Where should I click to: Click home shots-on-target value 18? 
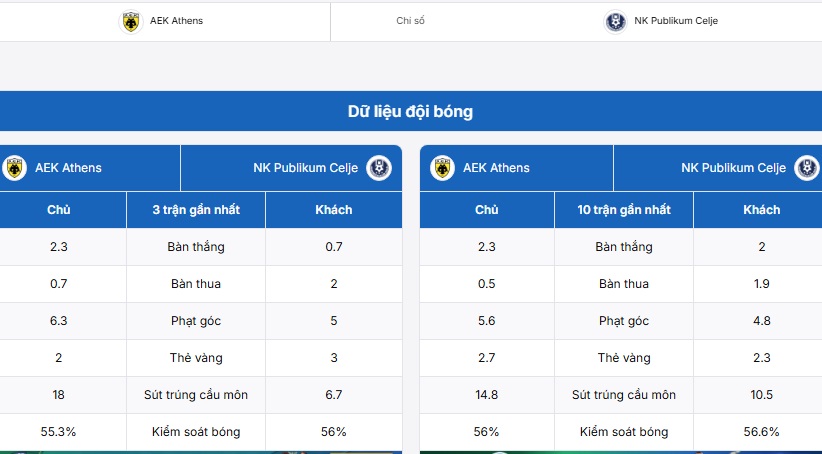58,395
